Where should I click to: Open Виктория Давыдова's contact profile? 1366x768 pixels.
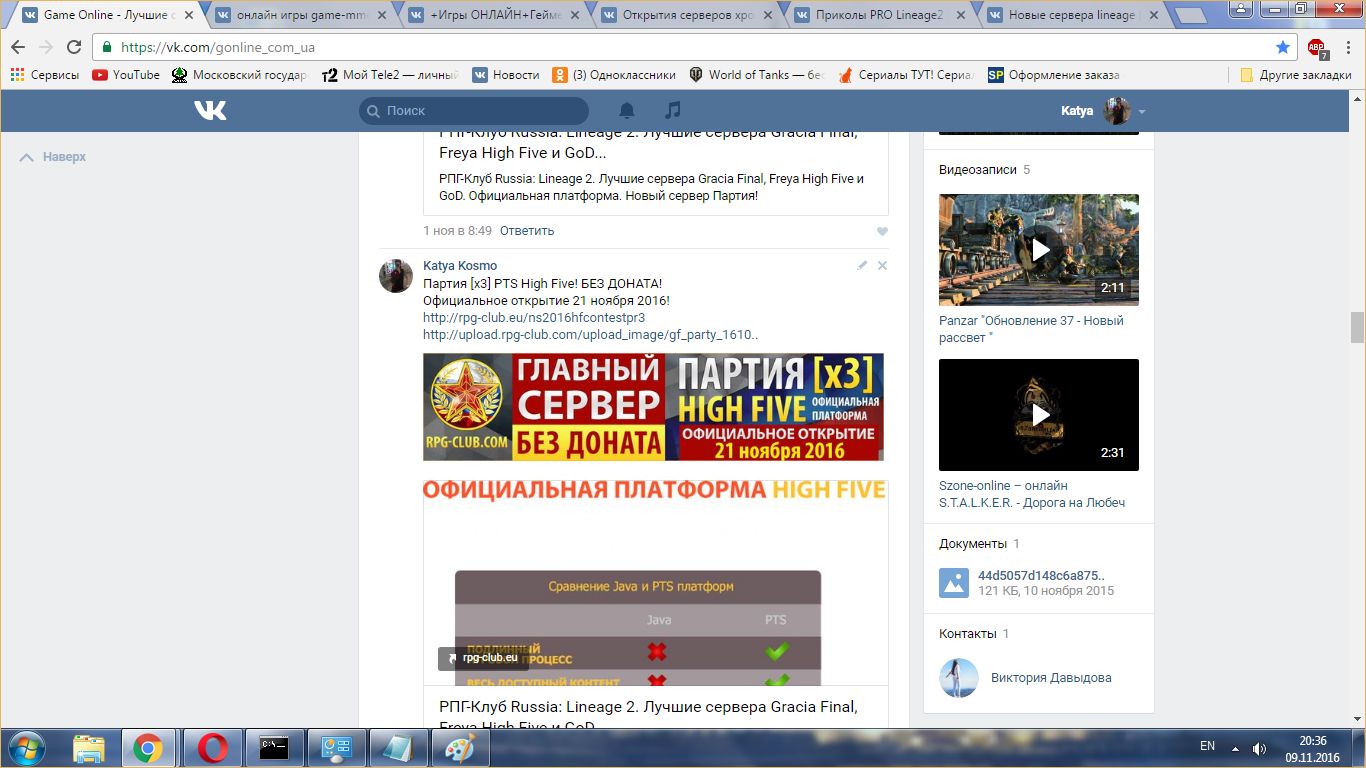(1051, 678)
